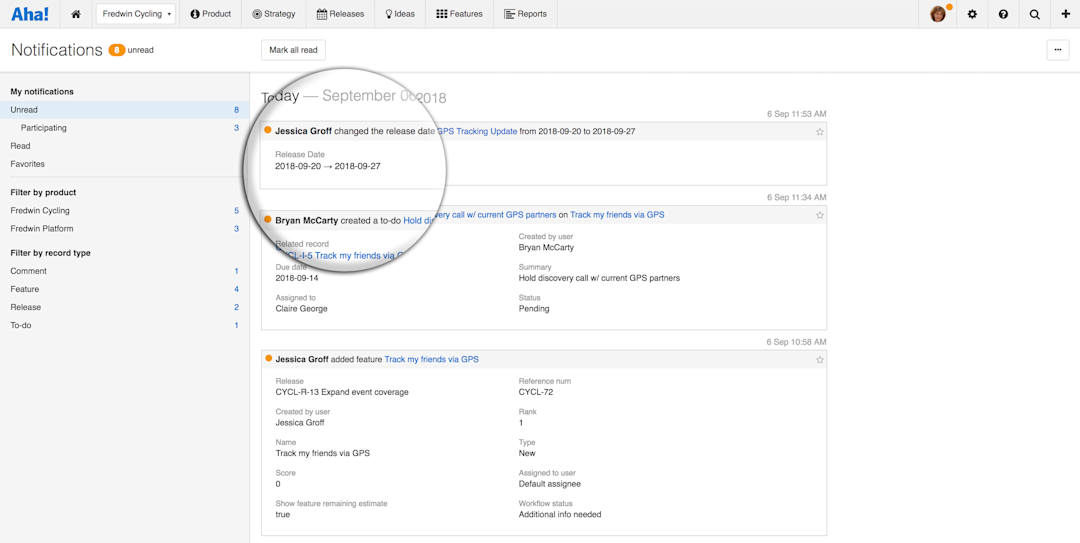Click Bryan McCarty name in to-do notification header
Viewport: 1080px width, 543px height.
[x=307, y=221]
